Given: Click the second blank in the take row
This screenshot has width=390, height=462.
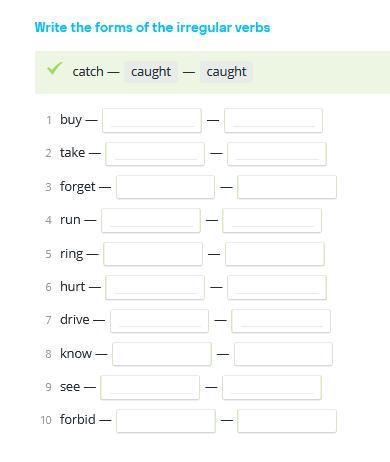Looking at the screenshot, I should tap(277, 154).
